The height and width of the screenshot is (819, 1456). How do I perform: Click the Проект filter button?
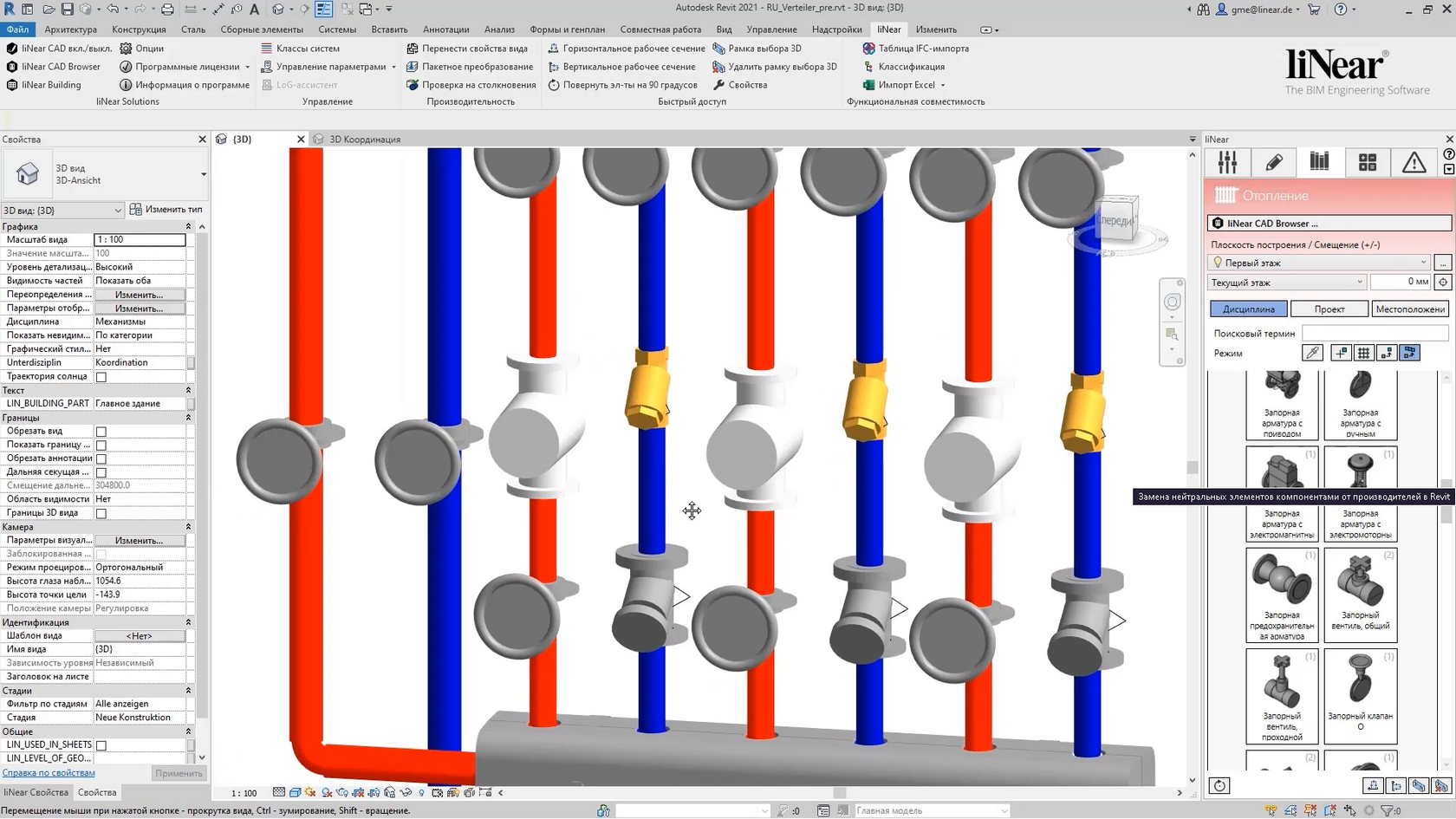click(x=1329, y=309)
